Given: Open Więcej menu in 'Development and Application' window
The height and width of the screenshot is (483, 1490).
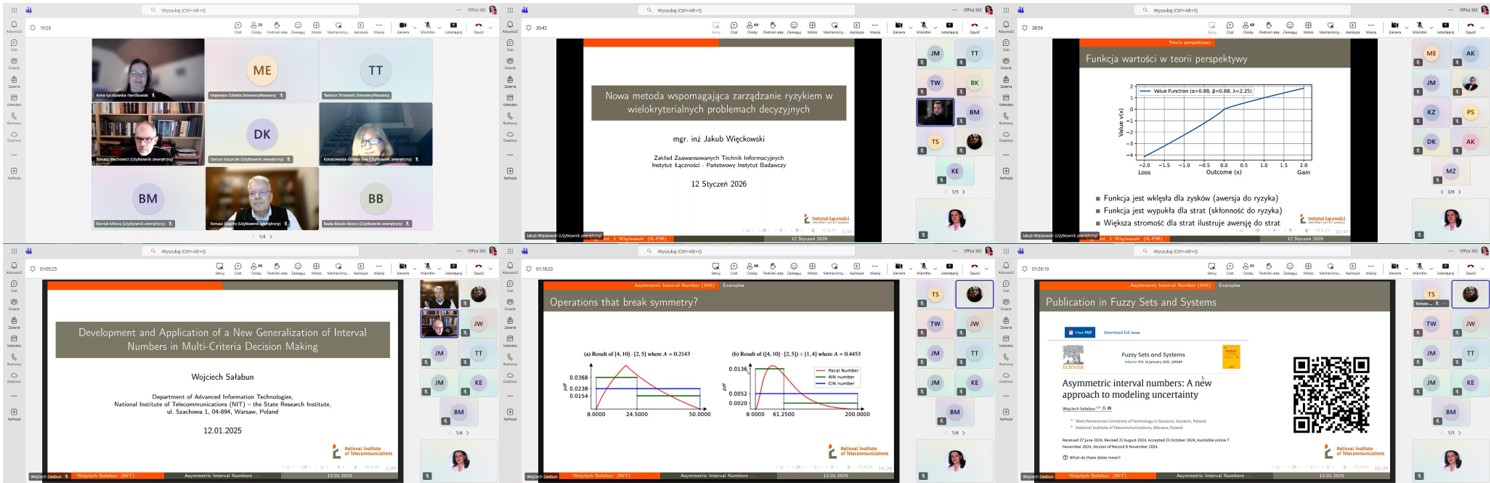Looking at the screenshot, I should pos(378,267).
